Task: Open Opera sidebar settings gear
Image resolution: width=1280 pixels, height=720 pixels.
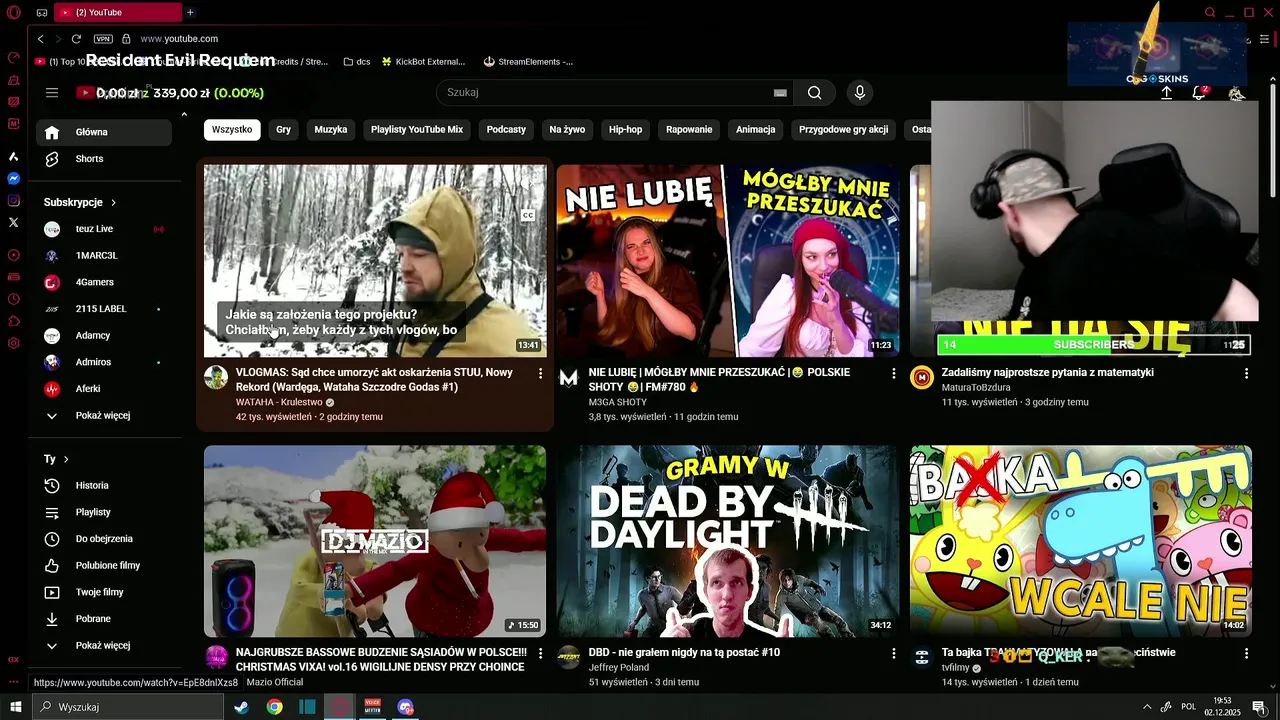Action: click(x=14, y=343)
